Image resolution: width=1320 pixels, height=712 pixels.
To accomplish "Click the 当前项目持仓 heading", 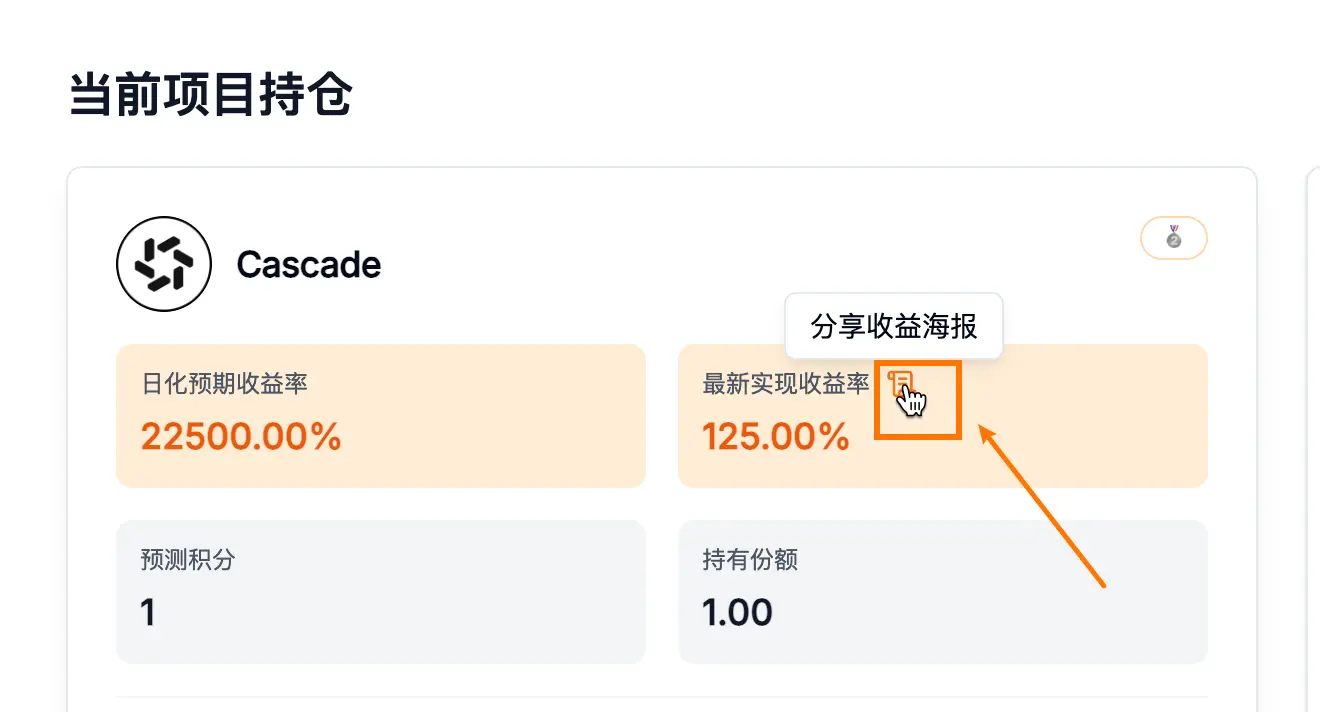I will coord(210,96).
